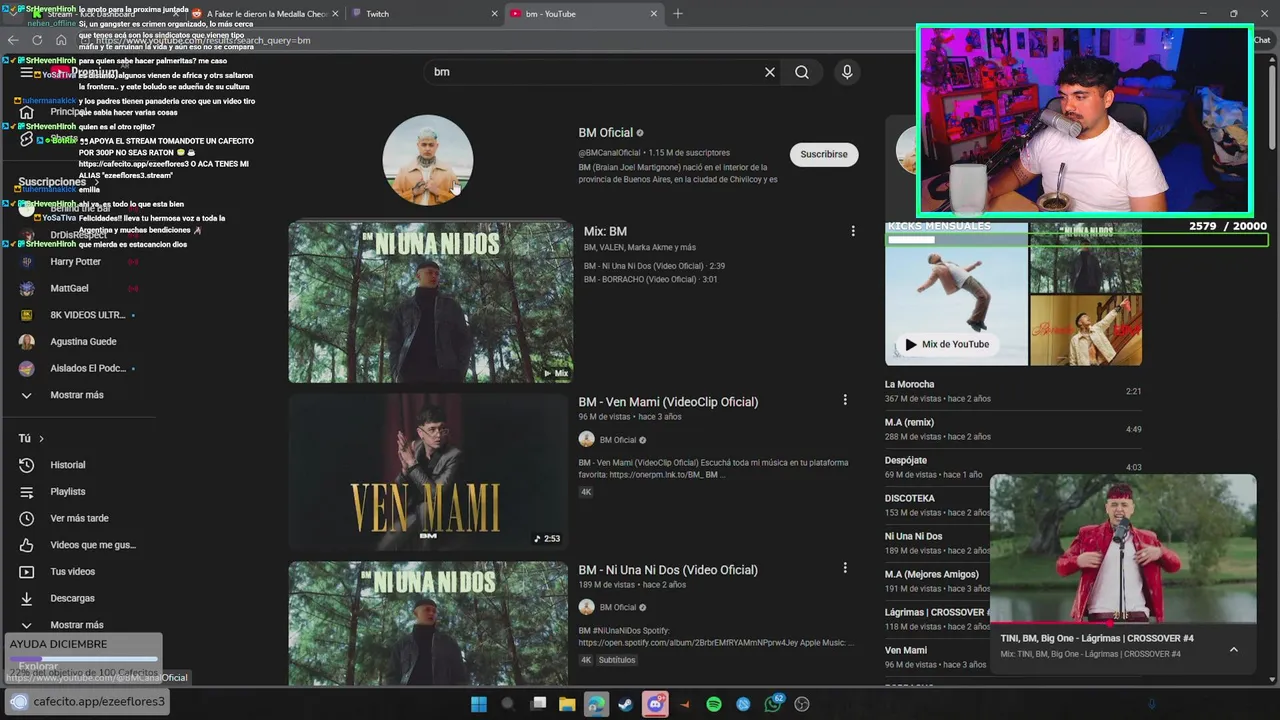Open OBS Studio from taskbar
The width and height of the screenshot is (1280, 720).
click(x=802, y=704)
